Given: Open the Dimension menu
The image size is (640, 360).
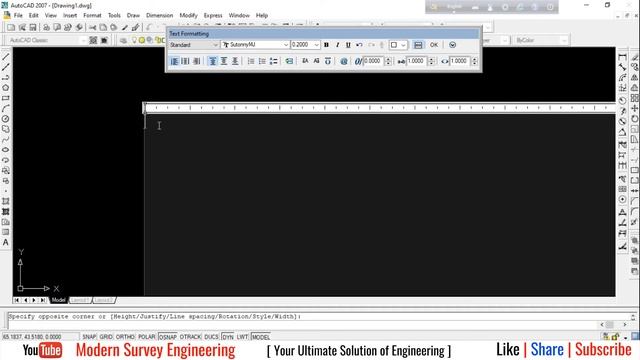Looking at the screenshot, I should point(160,16).
